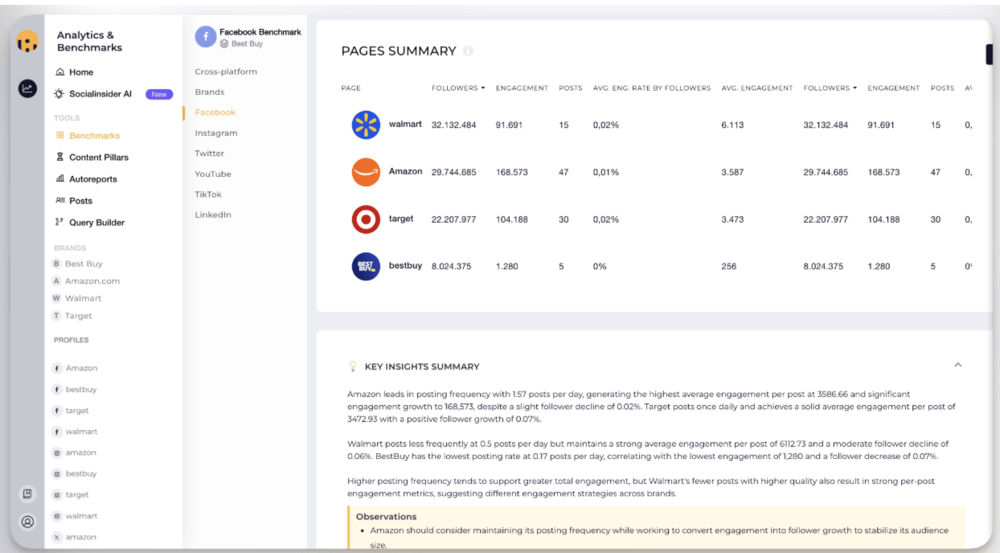The height and width of the screenshot is (553, 1000).
Task: Click the Content Pillars icon
Action: [x=60, y=157]
